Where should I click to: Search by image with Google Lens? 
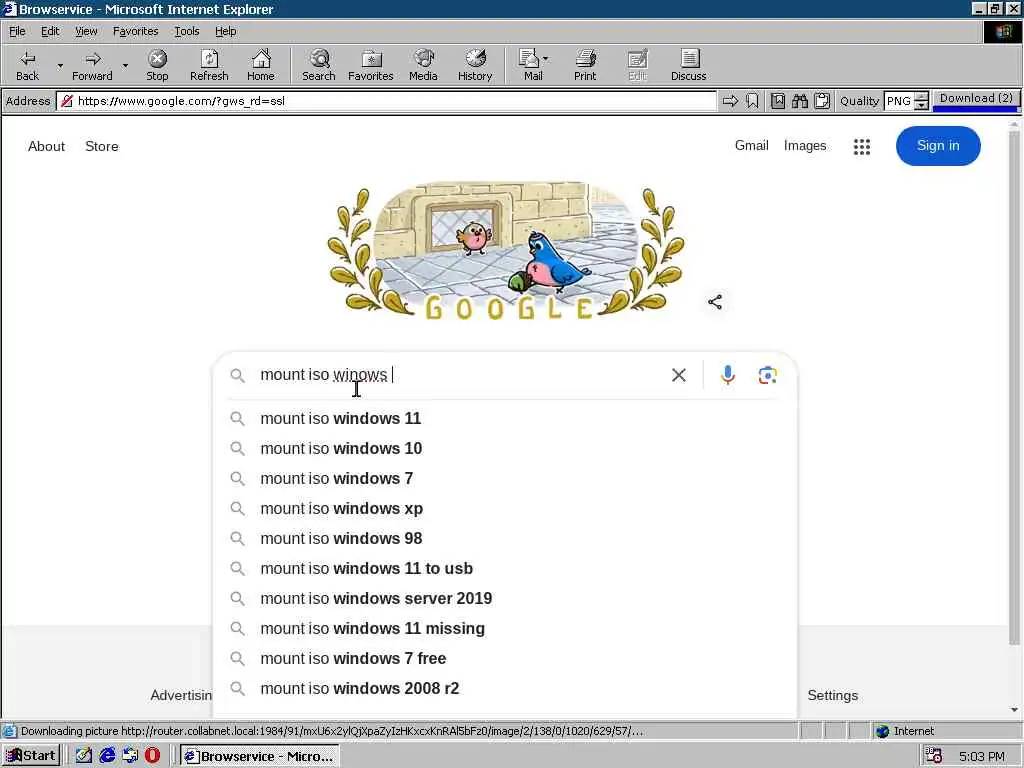(x=767, y=375)
